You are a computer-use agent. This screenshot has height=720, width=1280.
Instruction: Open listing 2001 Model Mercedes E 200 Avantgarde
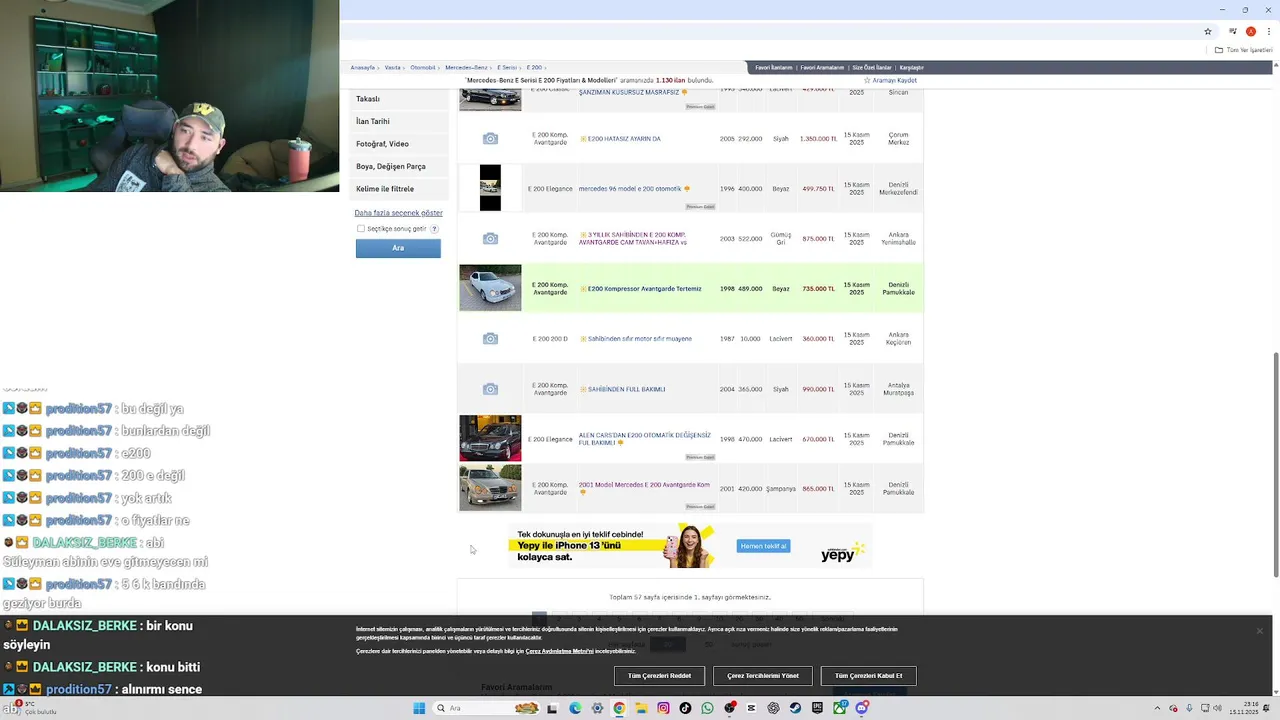[644, 485]
